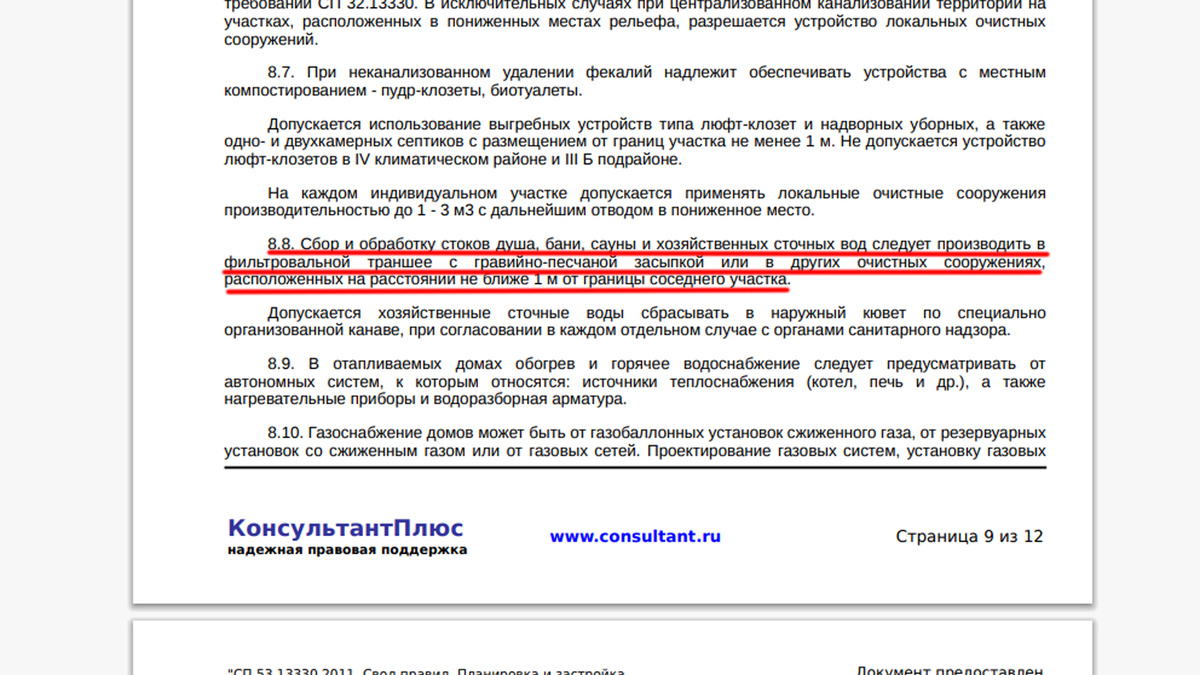The width and height of the screenshot is (1200, 675).
Task: Click the page counter 'Страница 9 из 12'
Action: (x=969, y=536)
